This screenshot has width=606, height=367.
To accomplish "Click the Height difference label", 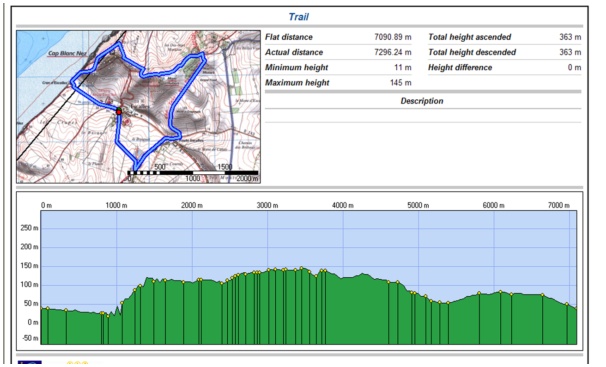I will point(460,68).
